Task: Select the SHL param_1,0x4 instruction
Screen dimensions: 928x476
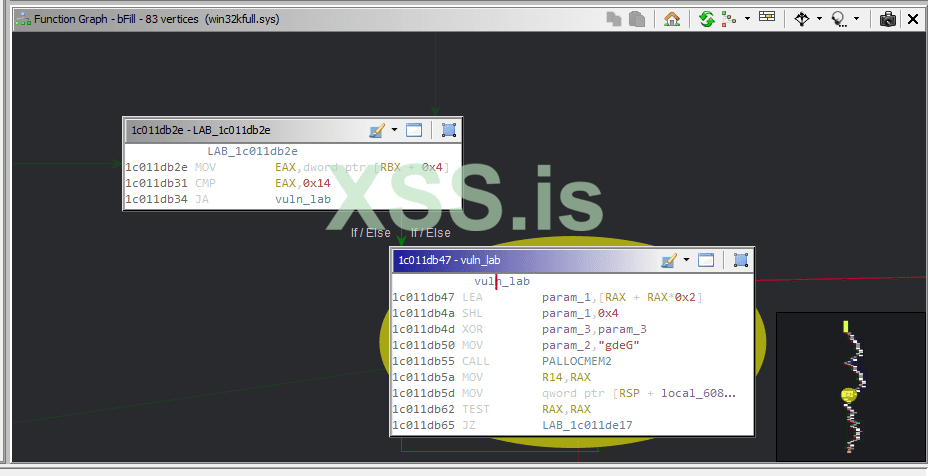Action: pos(572,313)
